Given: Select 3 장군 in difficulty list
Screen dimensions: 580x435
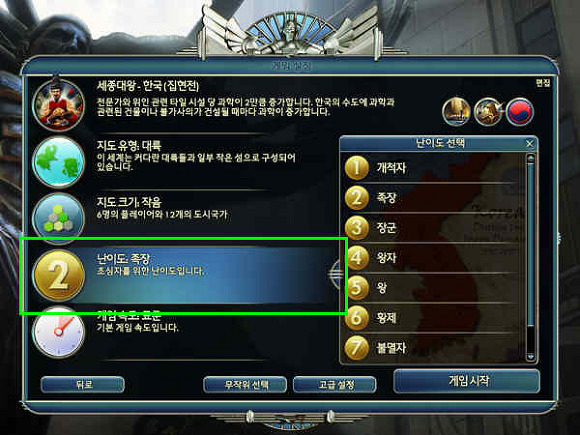Looking at the screenshot, I should (x=434, y=227).
